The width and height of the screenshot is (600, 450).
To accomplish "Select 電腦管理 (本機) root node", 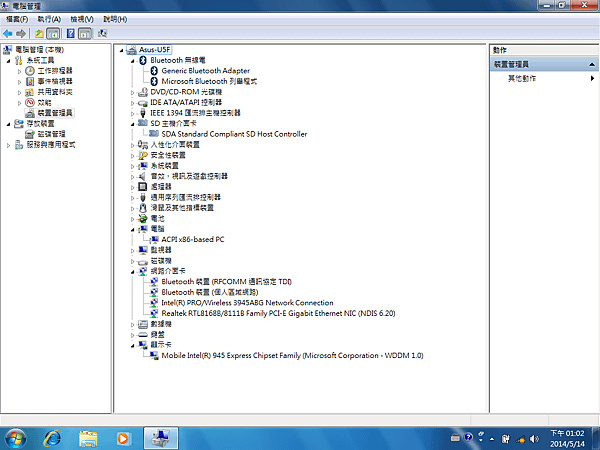I will pos(39,50).
